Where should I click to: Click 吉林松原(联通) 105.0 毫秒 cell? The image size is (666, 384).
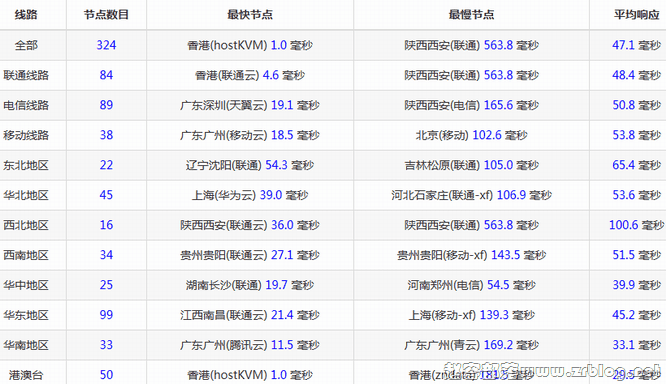471,165
